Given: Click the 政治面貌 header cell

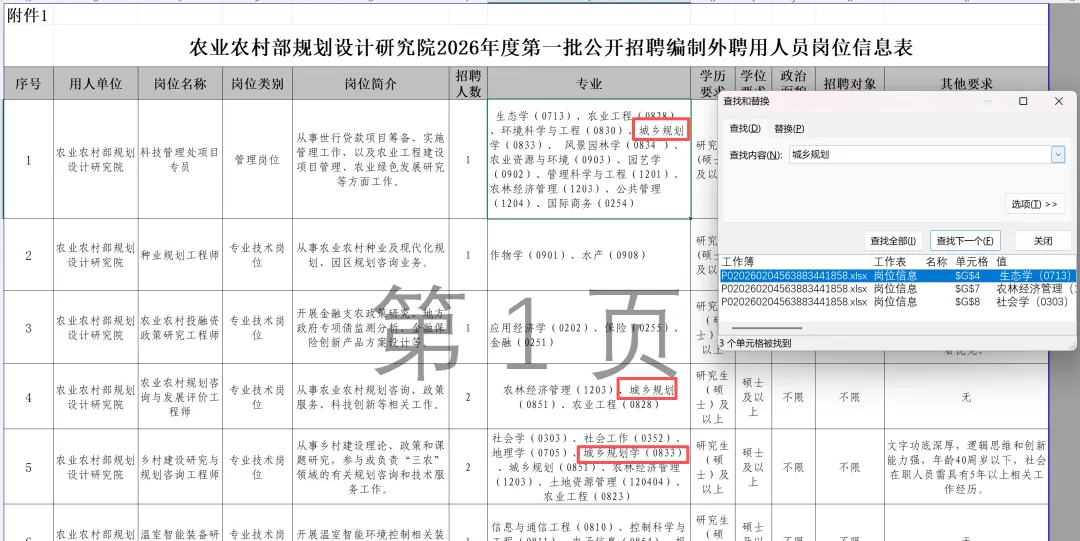Looking at the screenshot, I should coord(793,79).
